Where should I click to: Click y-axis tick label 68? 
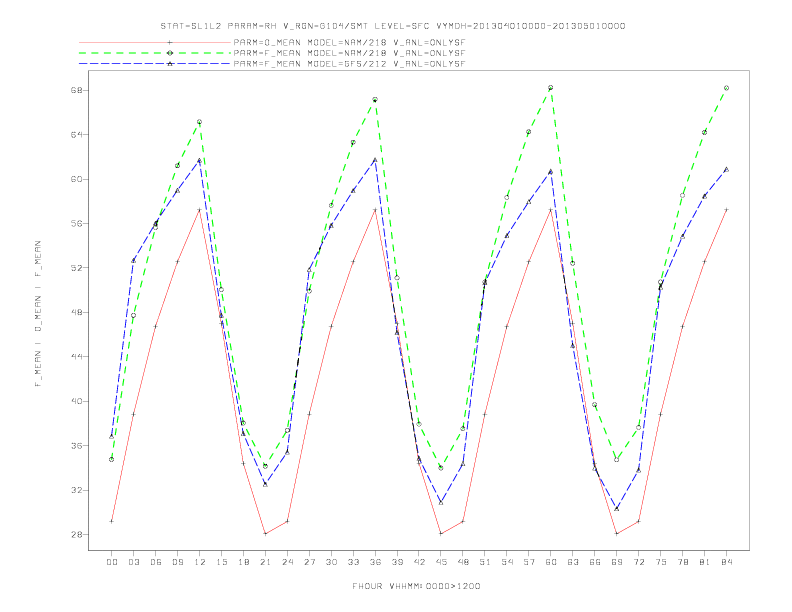click(x=79, y=90)
